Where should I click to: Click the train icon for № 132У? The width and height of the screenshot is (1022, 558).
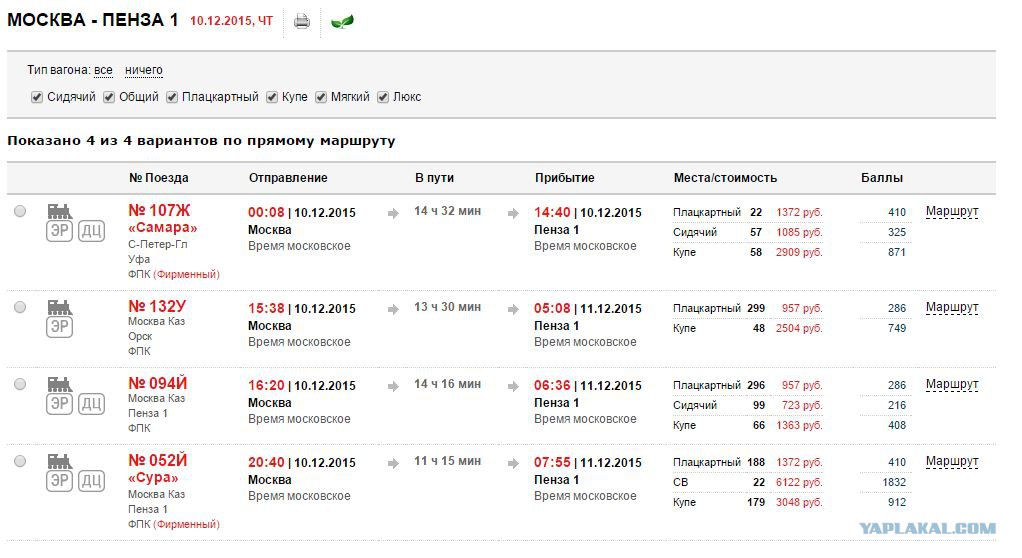[x=59, y=307]
